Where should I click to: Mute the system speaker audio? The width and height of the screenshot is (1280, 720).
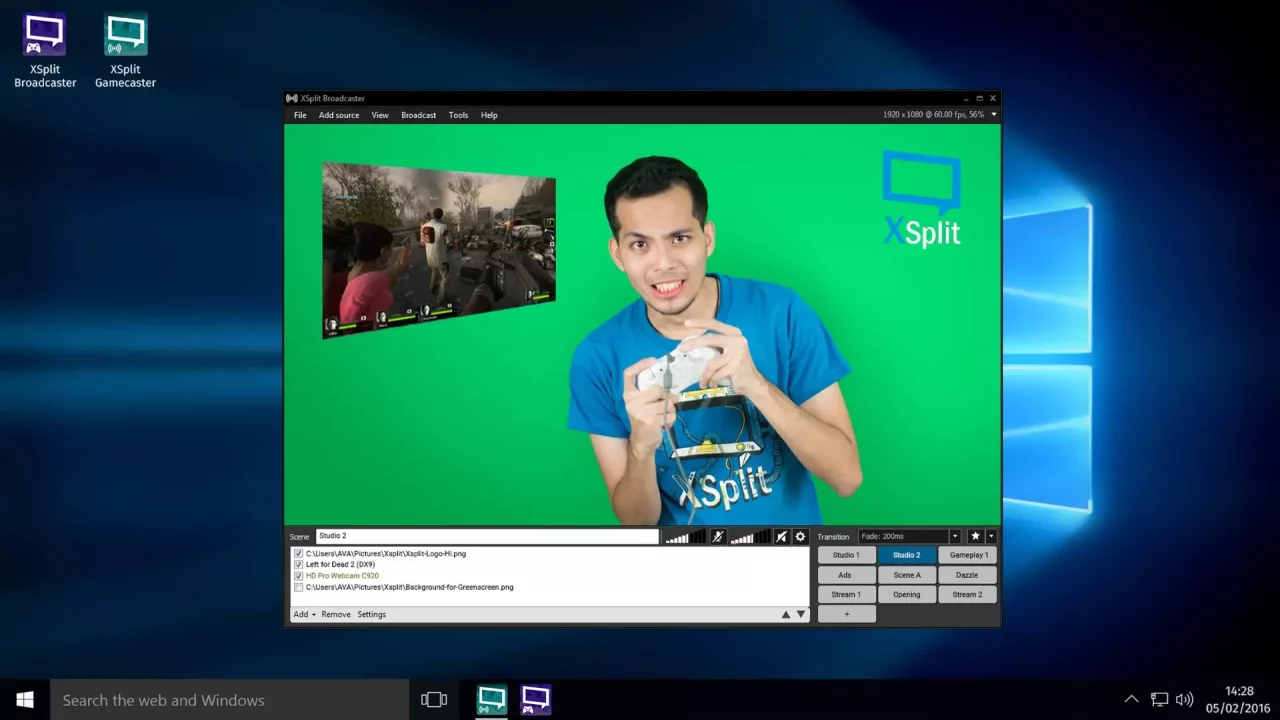coord(782,536)
